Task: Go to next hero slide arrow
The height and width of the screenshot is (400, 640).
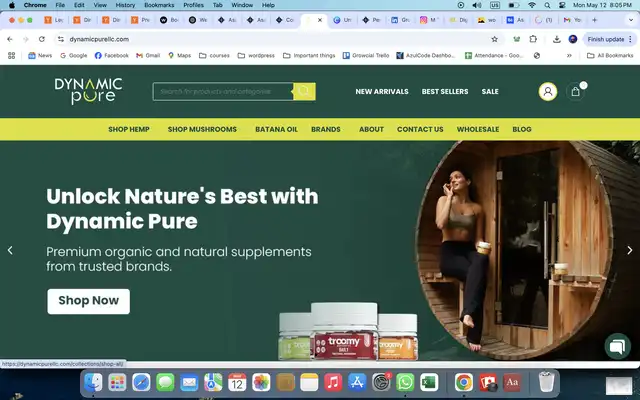Action: click(x=630, y=250)
